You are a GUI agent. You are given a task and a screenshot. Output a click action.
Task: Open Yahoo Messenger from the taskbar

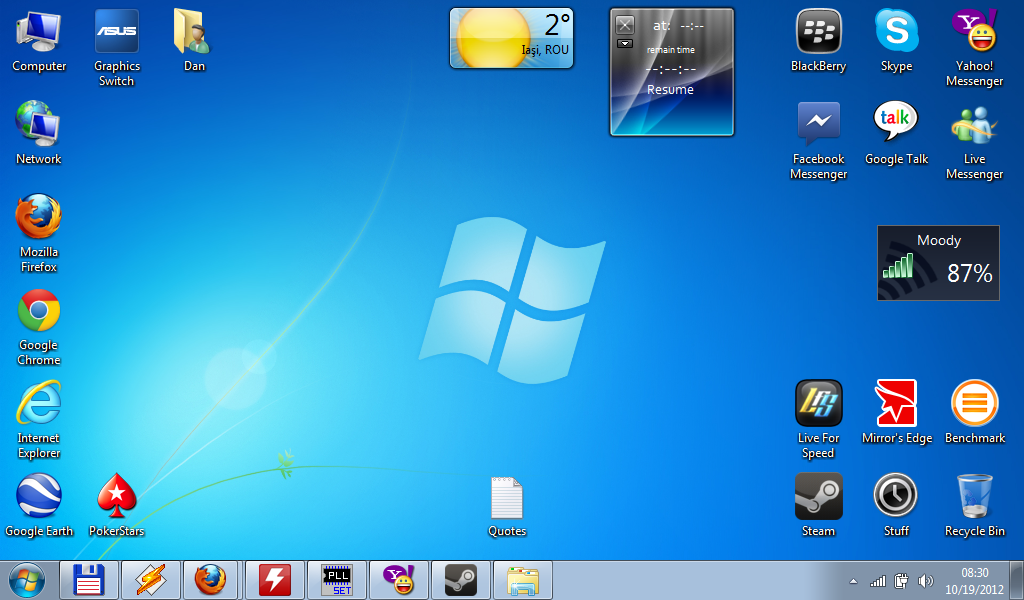click(398, 580)
